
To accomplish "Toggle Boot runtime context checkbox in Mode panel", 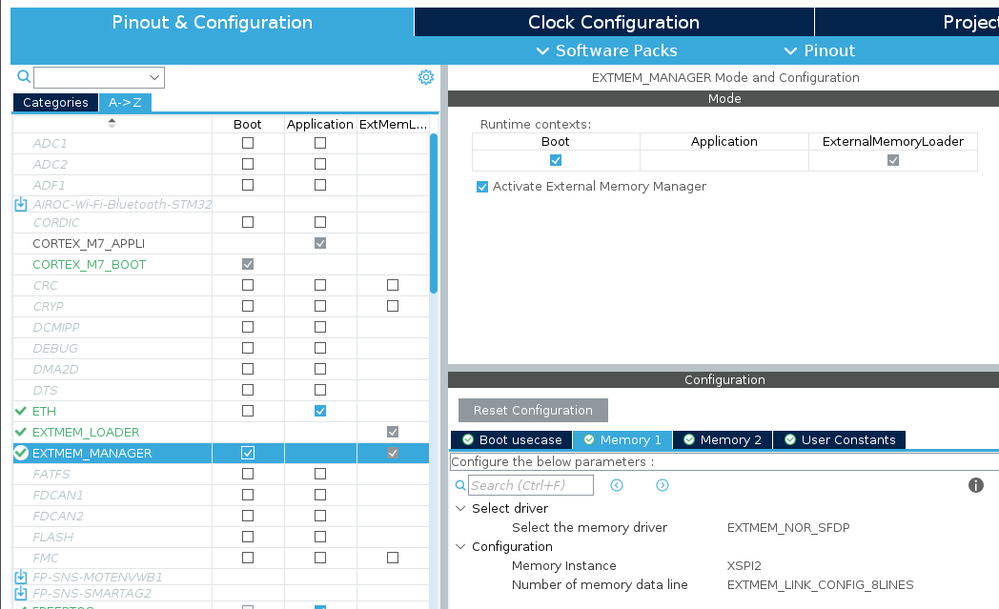I will 556,160.
